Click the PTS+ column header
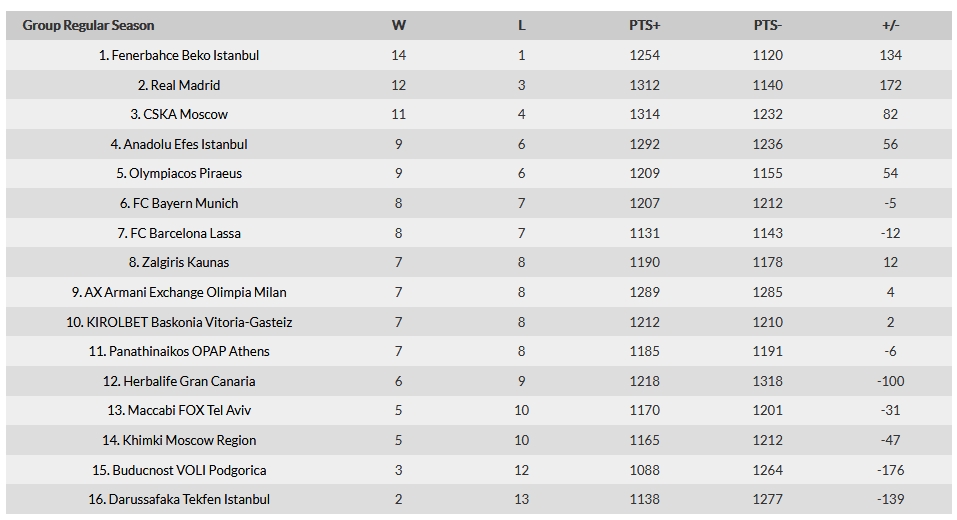Viewport: 957px width, 520px height. [x=644, y=26]
